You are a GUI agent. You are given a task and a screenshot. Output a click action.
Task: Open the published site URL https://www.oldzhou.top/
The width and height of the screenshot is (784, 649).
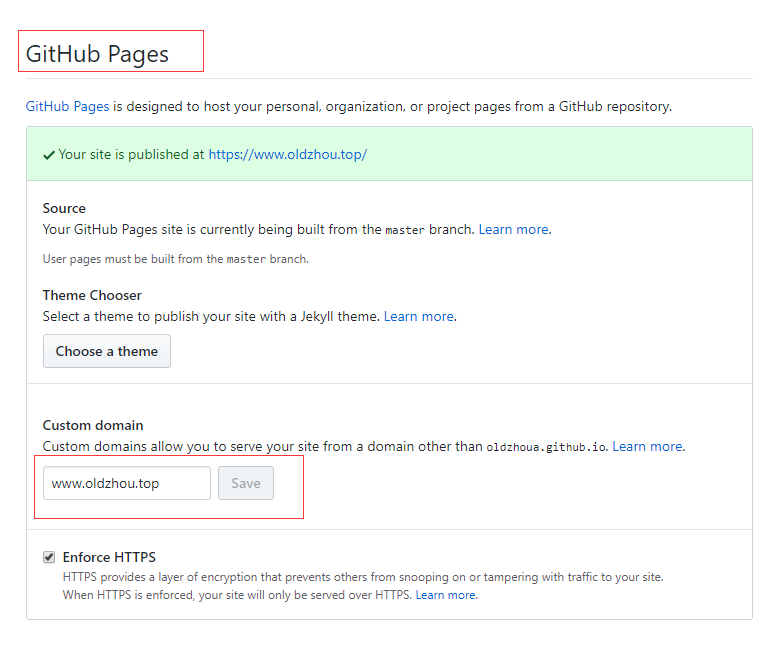coord(288,154)
